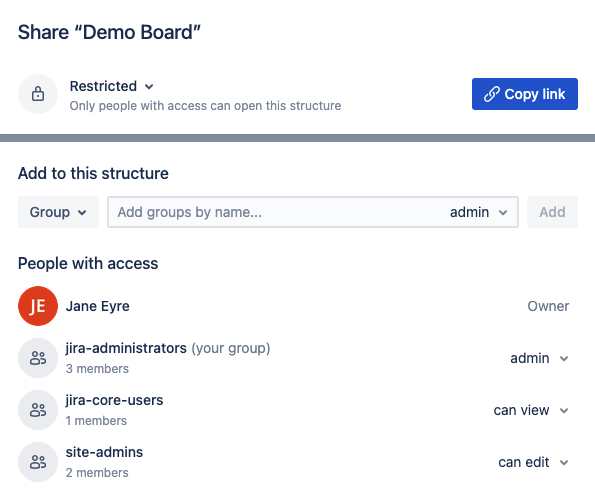This screenshot has width=595, height=499.
Task: Change jira-core-users can view permission
Action: click(531, 410)
